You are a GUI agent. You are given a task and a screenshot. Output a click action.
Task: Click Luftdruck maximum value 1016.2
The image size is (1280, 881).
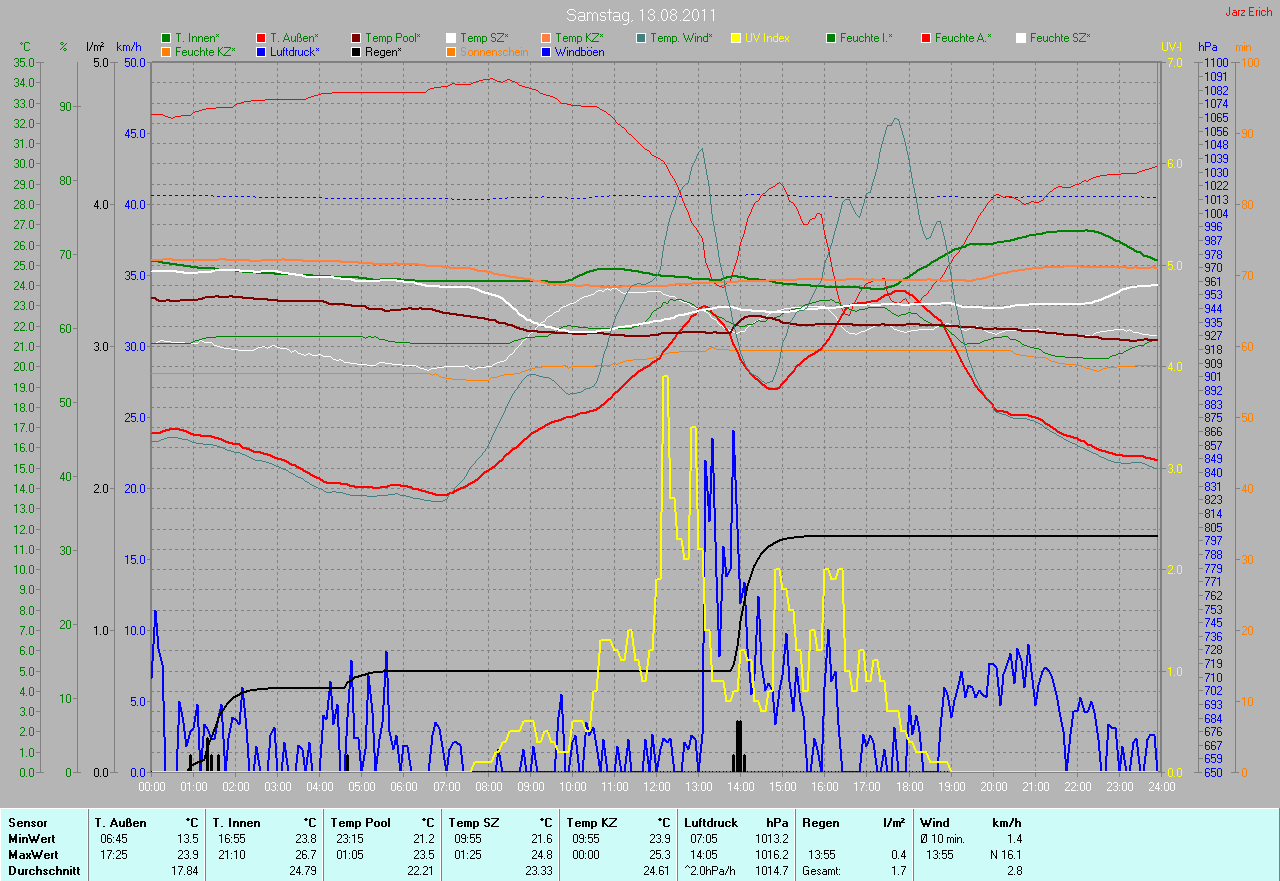pos(772,855)
